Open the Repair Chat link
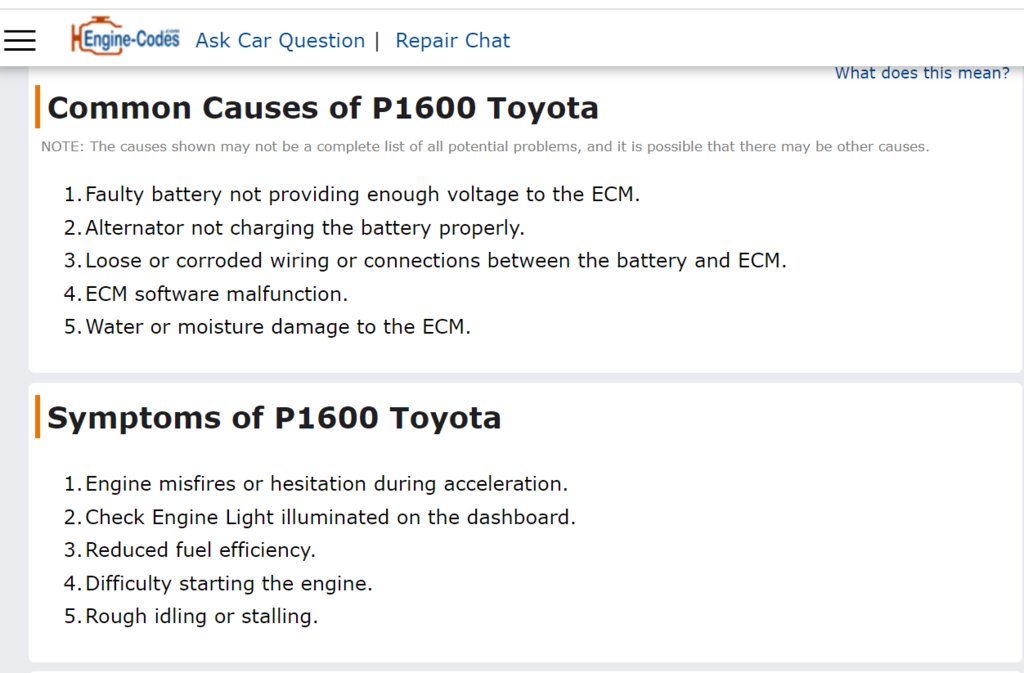This screenshot has width=1024, height=673. point(453,40)
